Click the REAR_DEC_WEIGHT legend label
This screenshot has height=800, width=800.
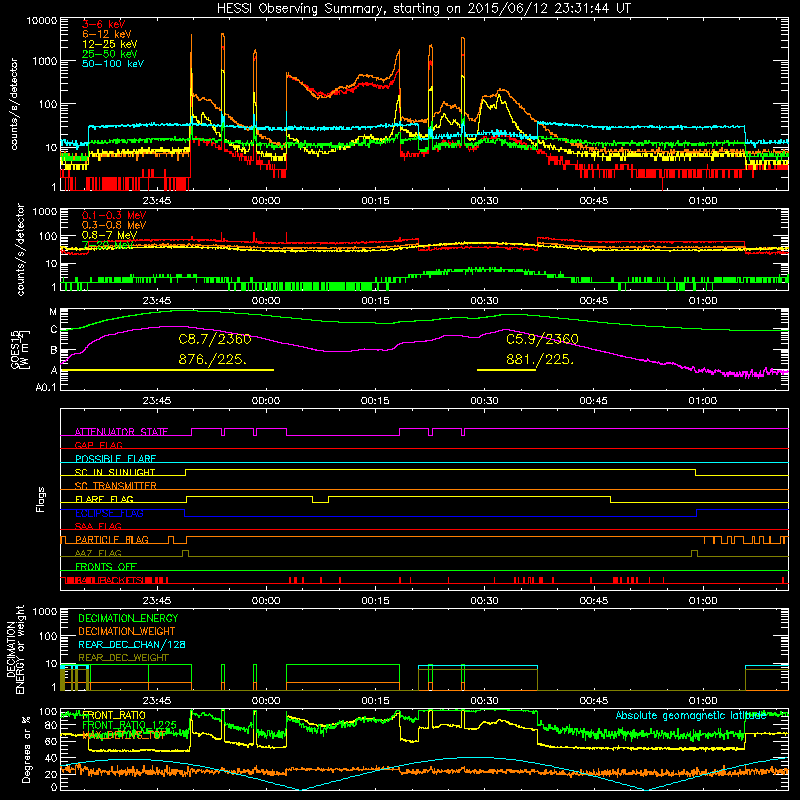pyautogui.click(x=123, y=658)
